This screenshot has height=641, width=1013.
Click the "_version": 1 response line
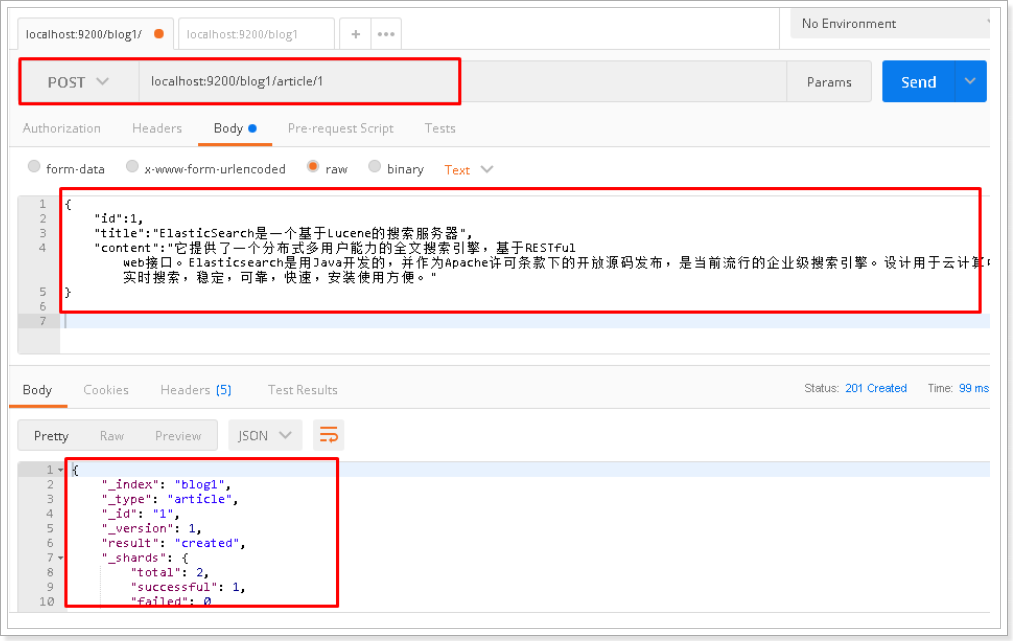point(151,529)
